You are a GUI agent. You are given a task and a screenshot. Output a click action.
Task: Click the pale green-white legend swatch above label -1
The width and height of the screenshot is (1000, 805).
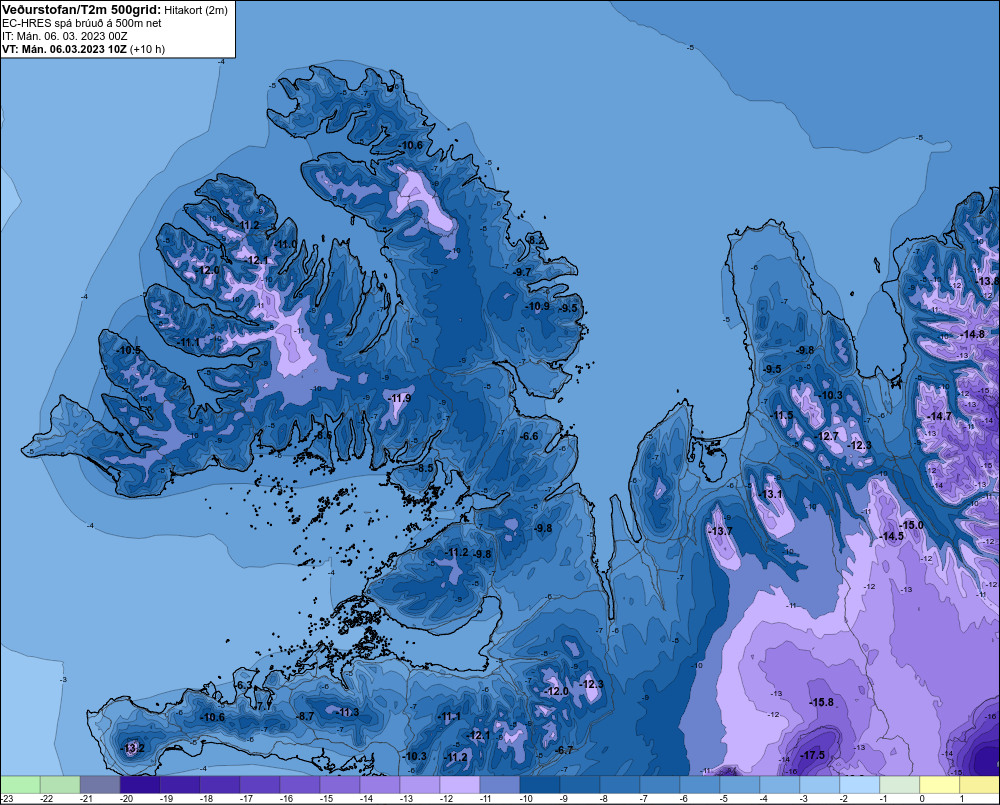coord(899,785)
